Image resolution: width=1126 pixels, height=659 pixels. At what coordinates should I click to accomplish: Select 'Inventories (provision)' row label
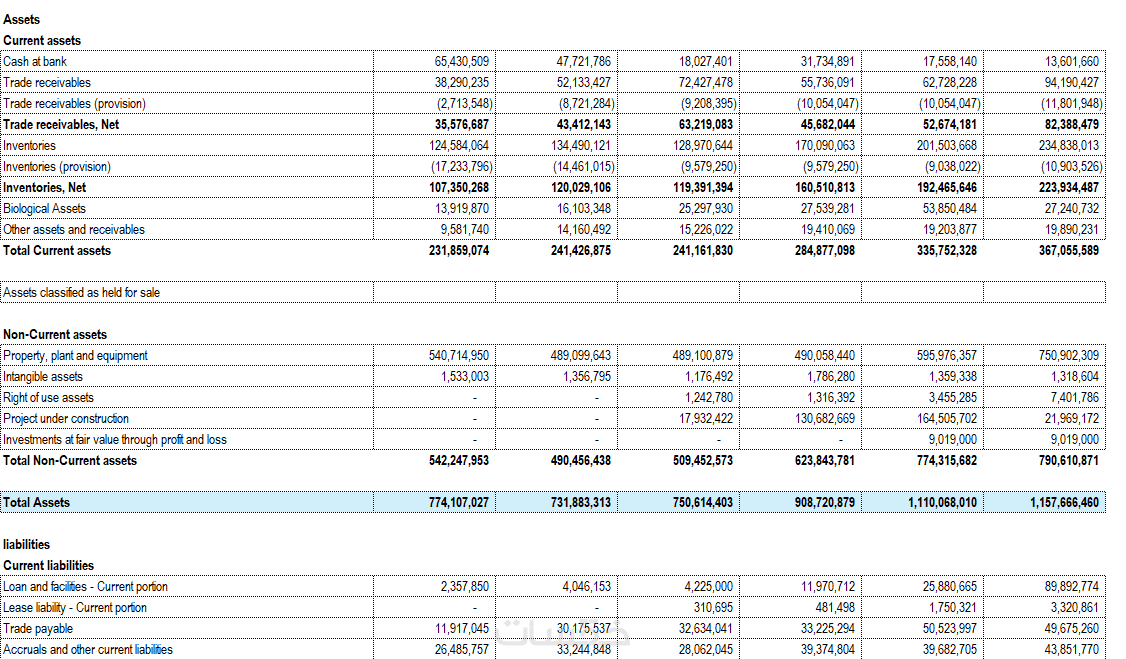(x=57, y=167)
